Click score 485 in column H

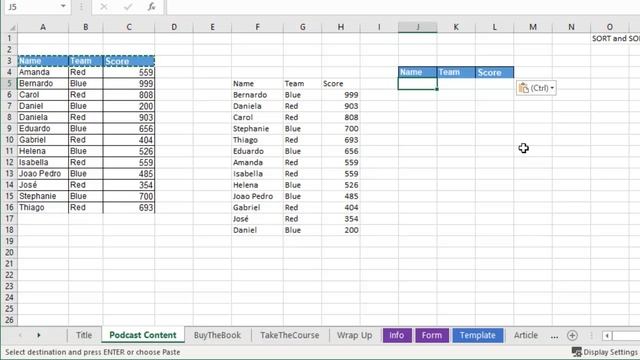[x=341, y=196]
